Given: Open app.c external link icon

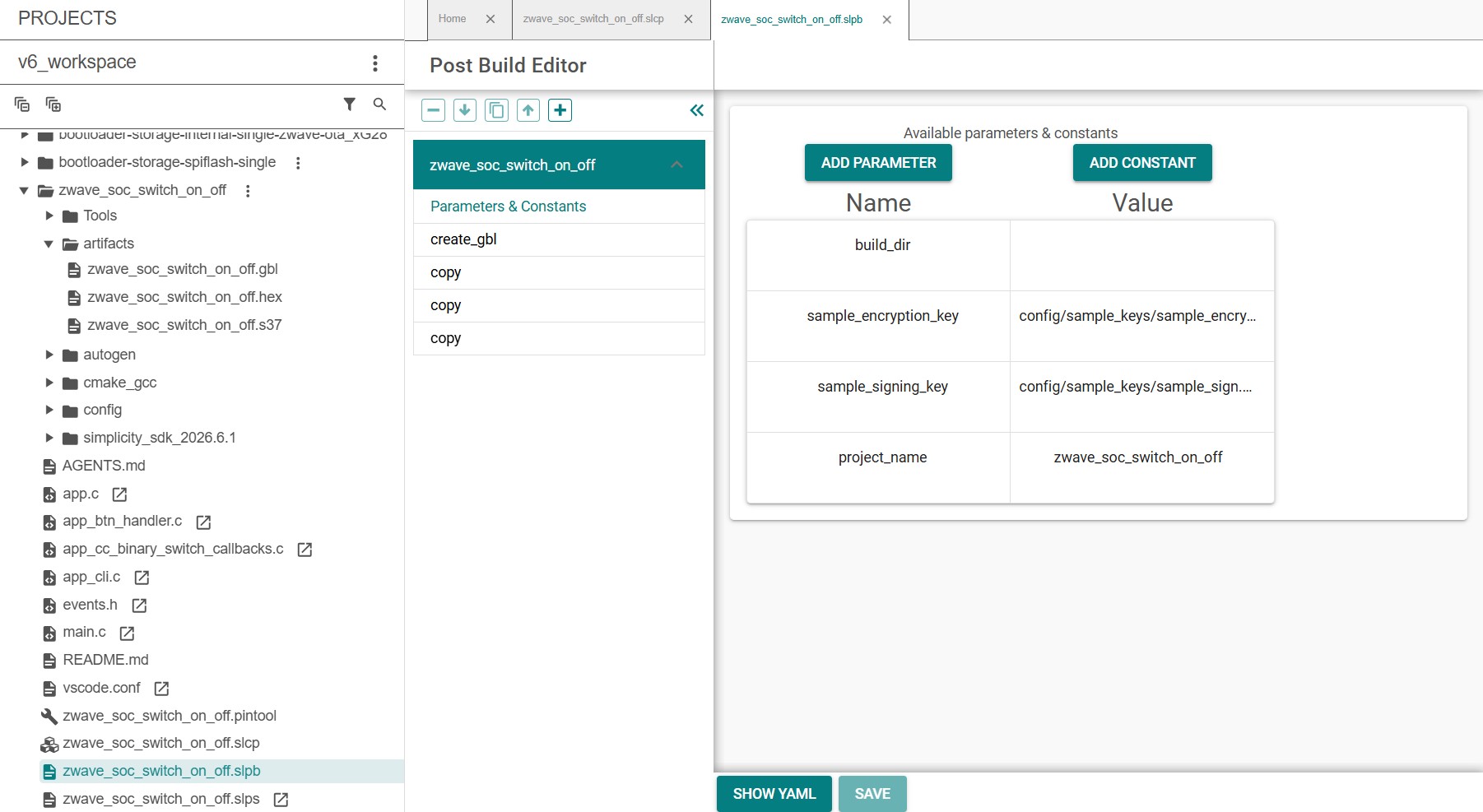Looking at the screenshot, I should (119, 494).
